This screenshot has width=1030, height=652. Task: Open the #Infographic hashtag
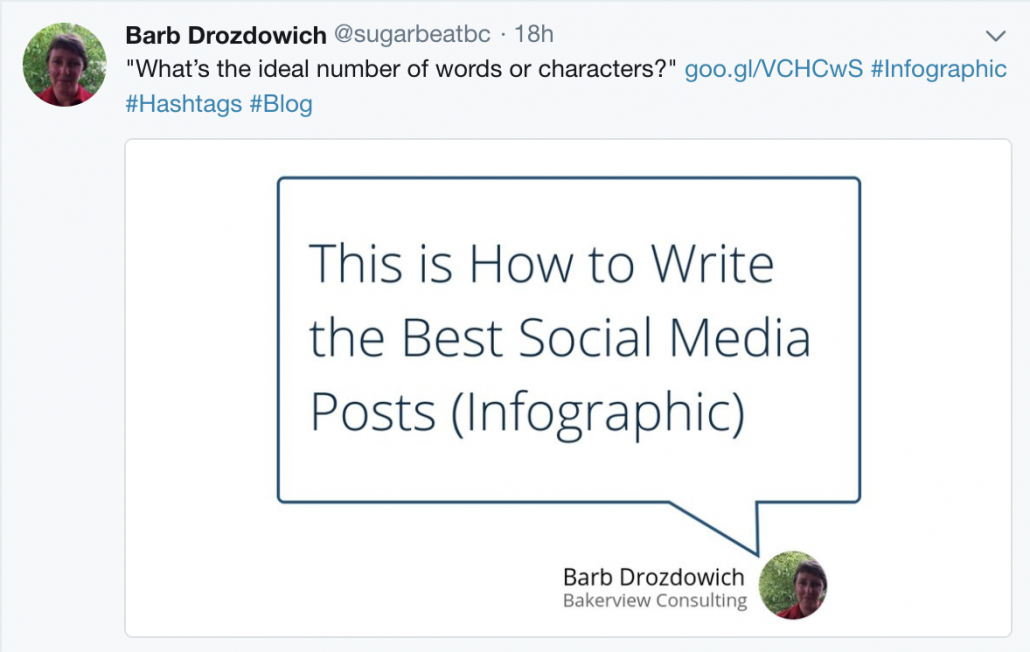click(938, 69)
